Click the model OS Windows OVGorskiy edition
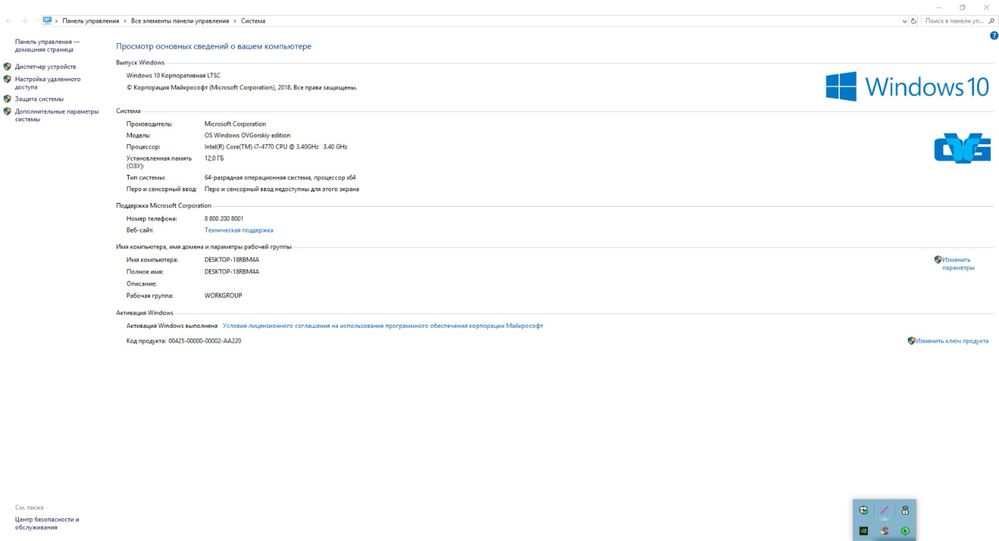The height and width of the screenshot is (541, 999). click(247, 135)
